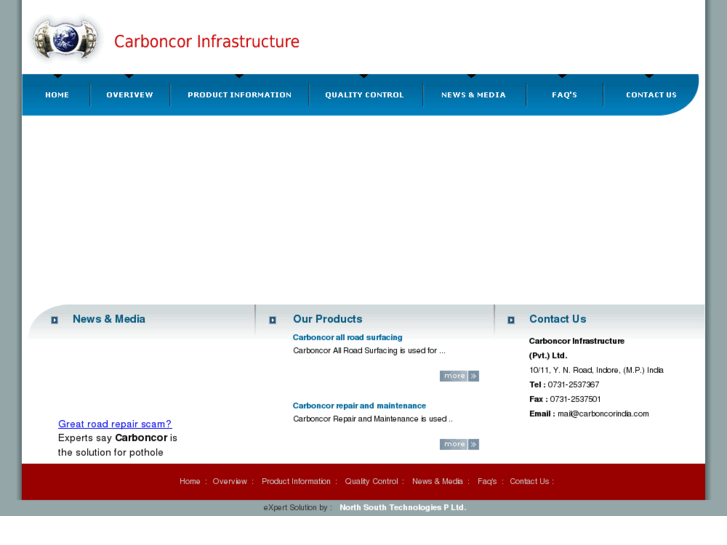Go to QUALITY CONTROL in the navigation bar
This screenshot has height=545, width=727.
(x=364, y=95)
